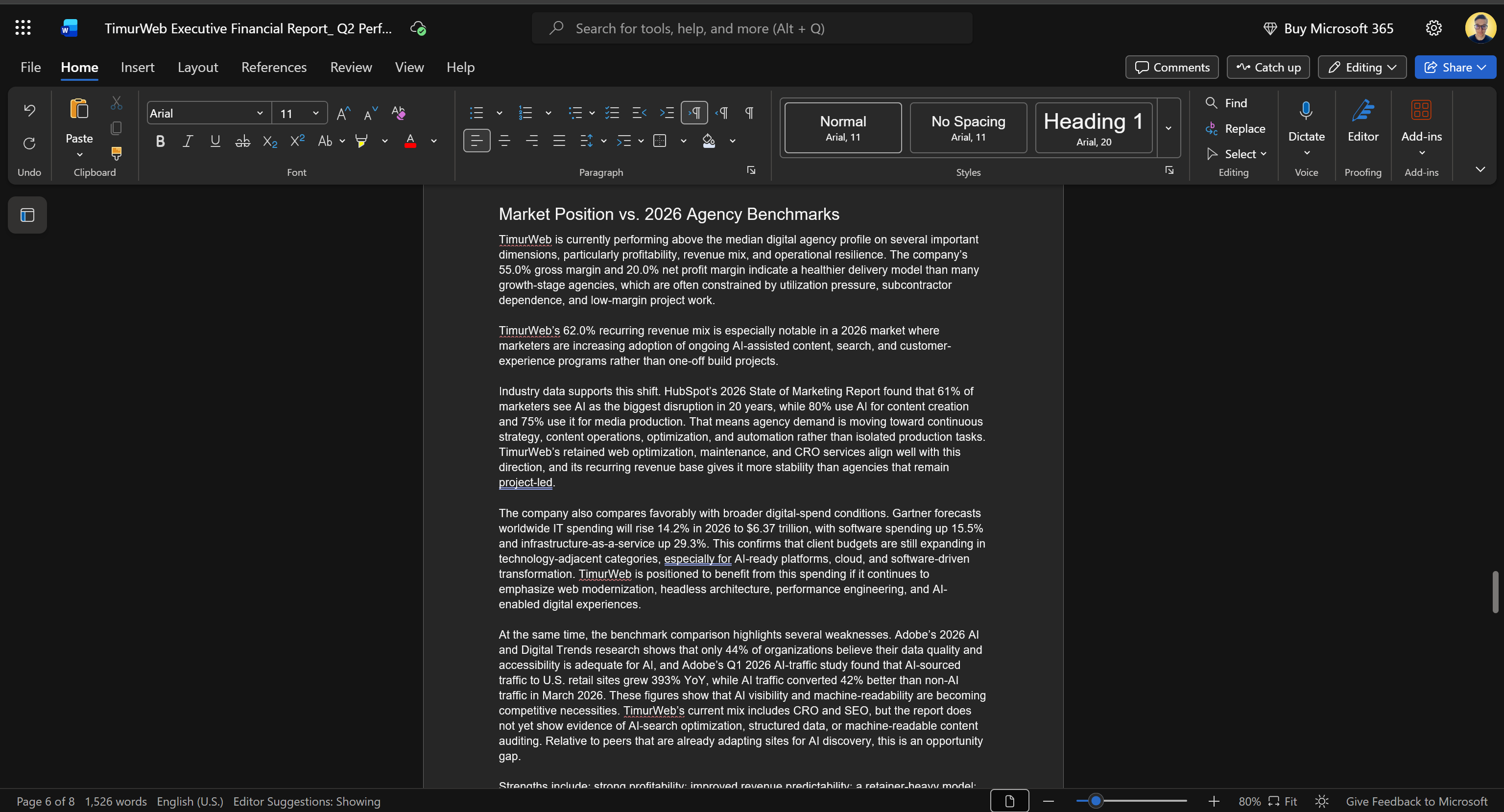Screen dimensions: 1504x812
Task: Click the Word logo icon
Action: [69, 28]
